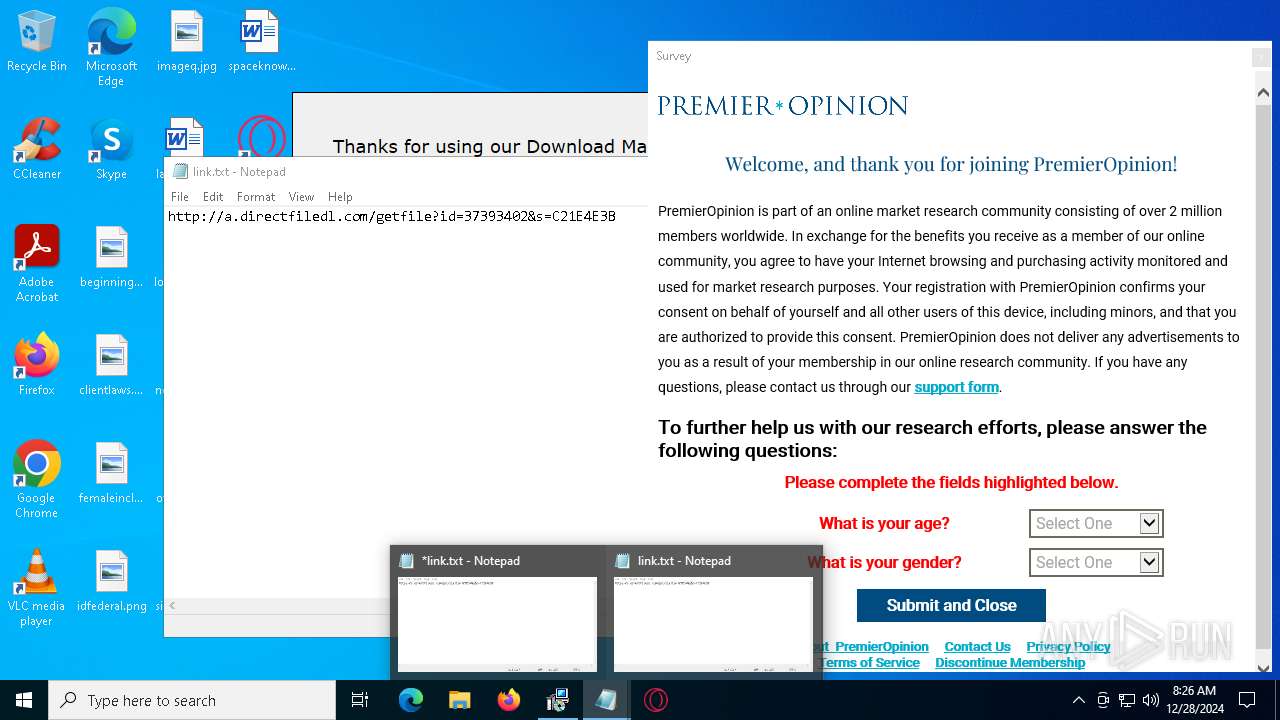This screenshot has width=1280, height=720.
Task: Select clientlaws file on desktop
Action: (x=111, y=366)
